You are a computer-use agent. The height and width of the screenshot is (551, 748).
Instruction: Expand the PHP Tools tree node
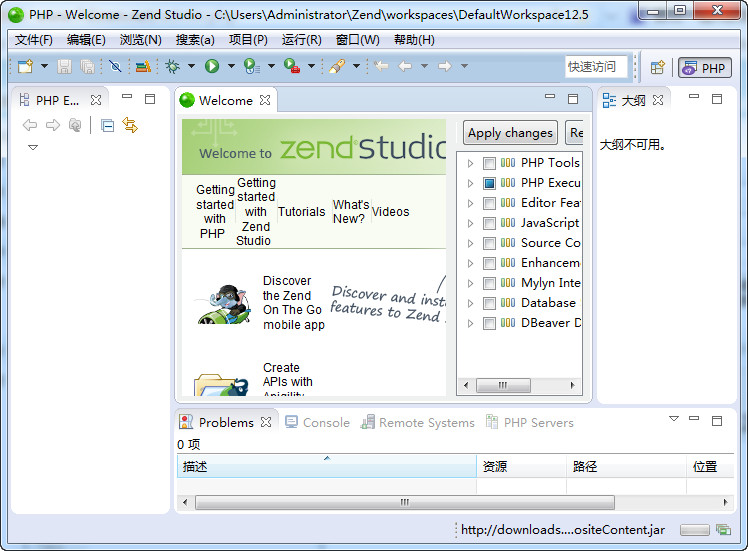pyautogui.click(x=470, y=164)
